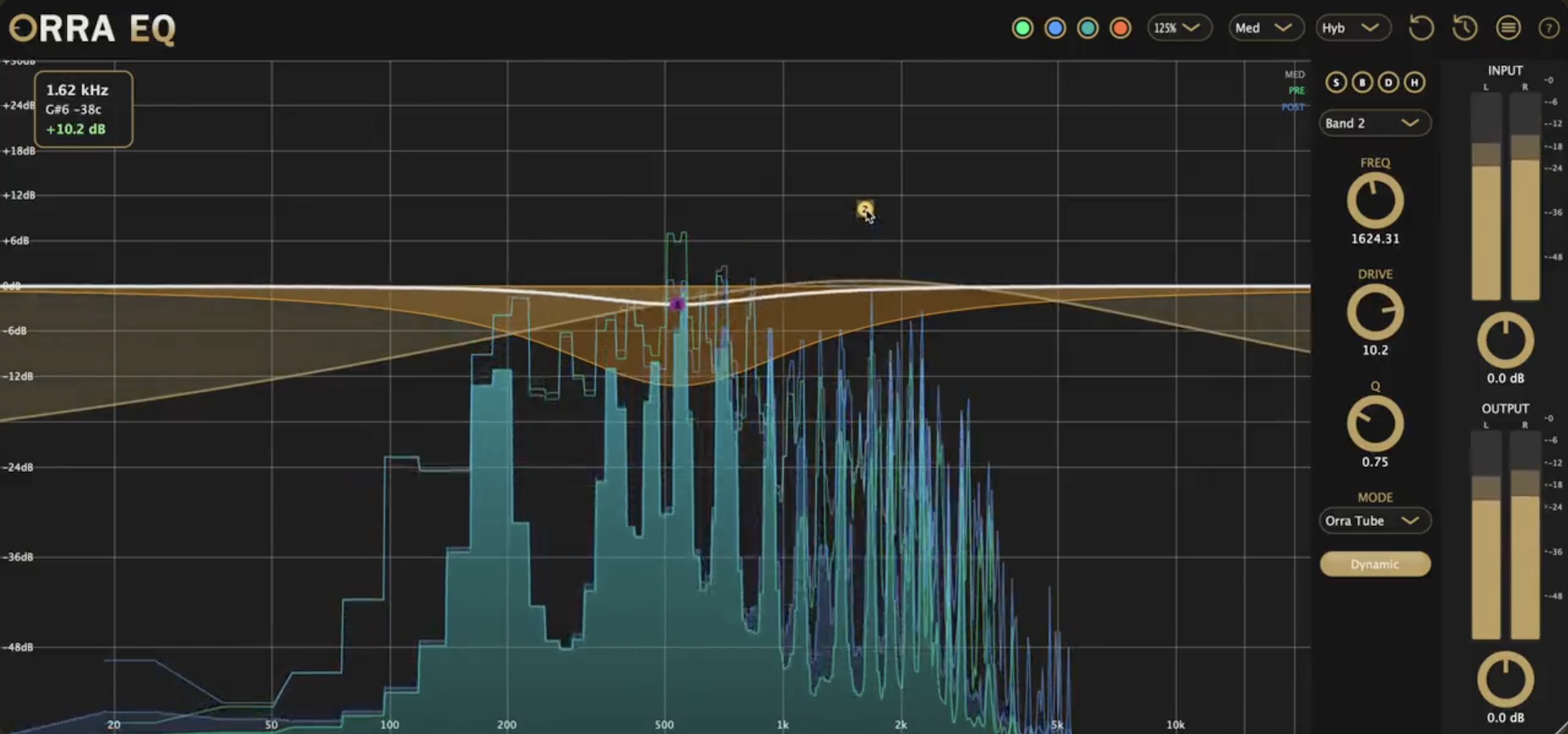Click the FREQ value 1624.31
Image resolution: width=1568 pixels, height=734 pixels.
[1375, 238]
